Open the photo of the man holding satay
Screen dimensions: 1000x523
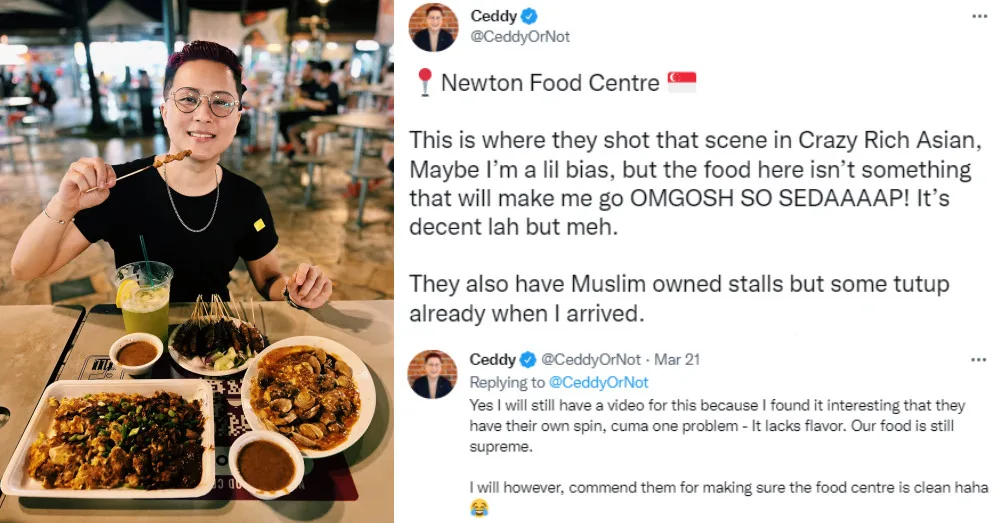click(x=197, y=261)
